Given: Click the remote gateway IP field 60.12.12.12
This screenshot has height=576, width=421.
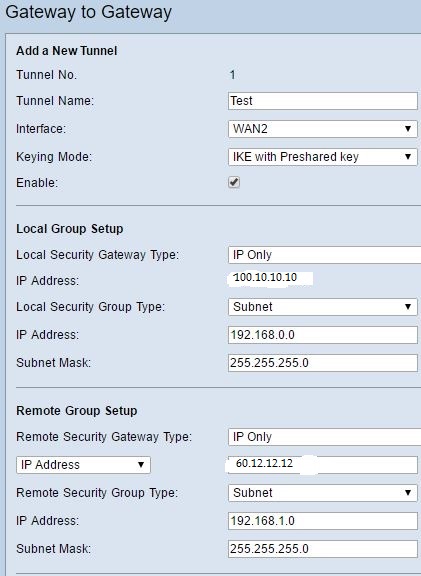Looking at the screenshot, I should (x=323, y=465).
